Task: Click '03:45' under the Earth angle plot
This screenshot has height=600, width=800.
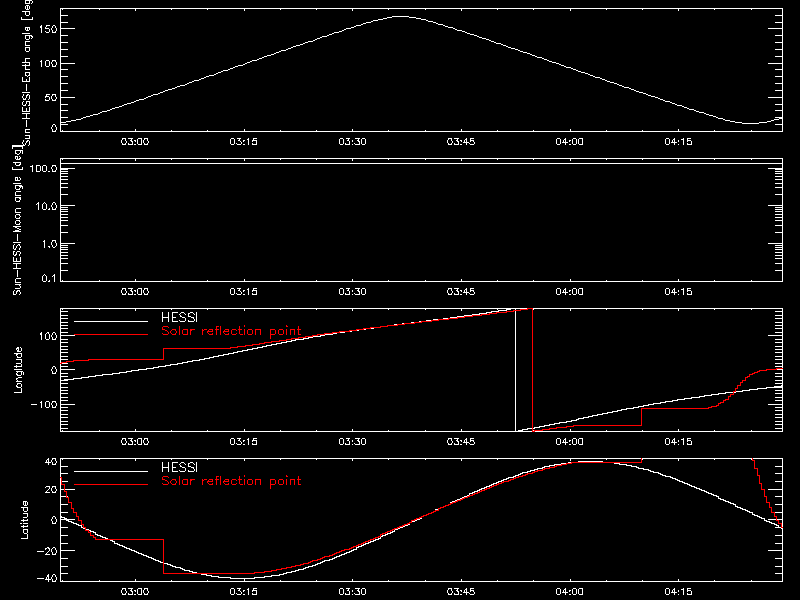Action: 461,141
